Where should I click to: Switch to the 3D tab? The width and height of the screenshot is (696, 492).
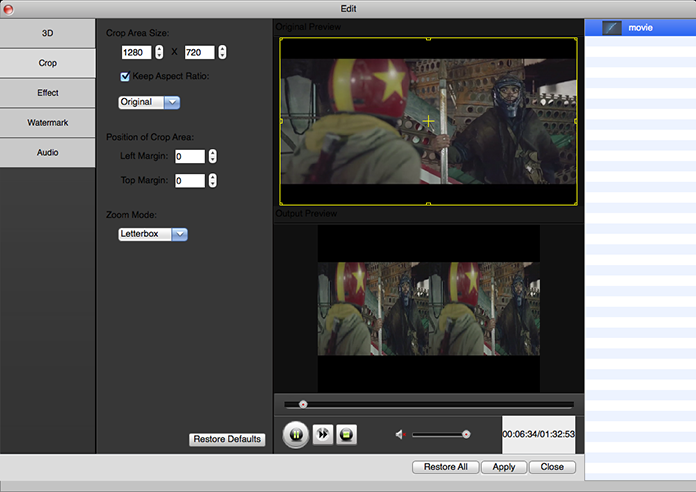tap(47, 33)
